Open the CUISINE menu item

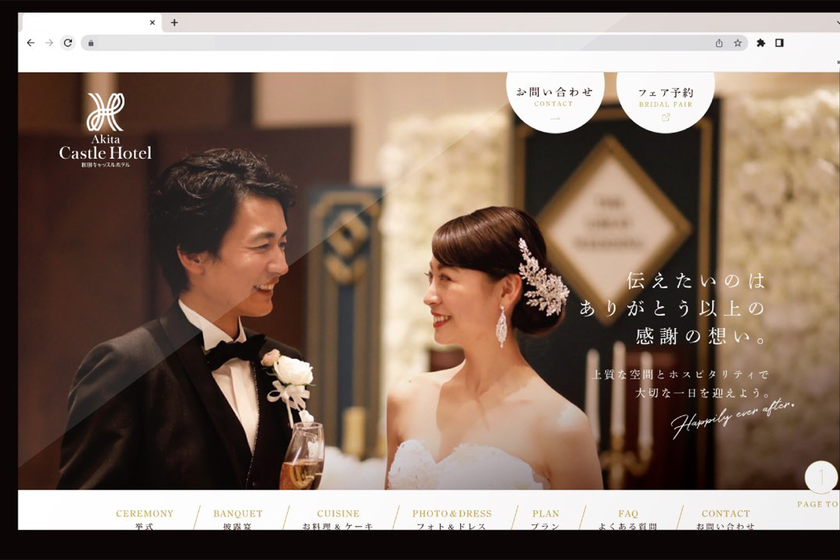(338, 519)
